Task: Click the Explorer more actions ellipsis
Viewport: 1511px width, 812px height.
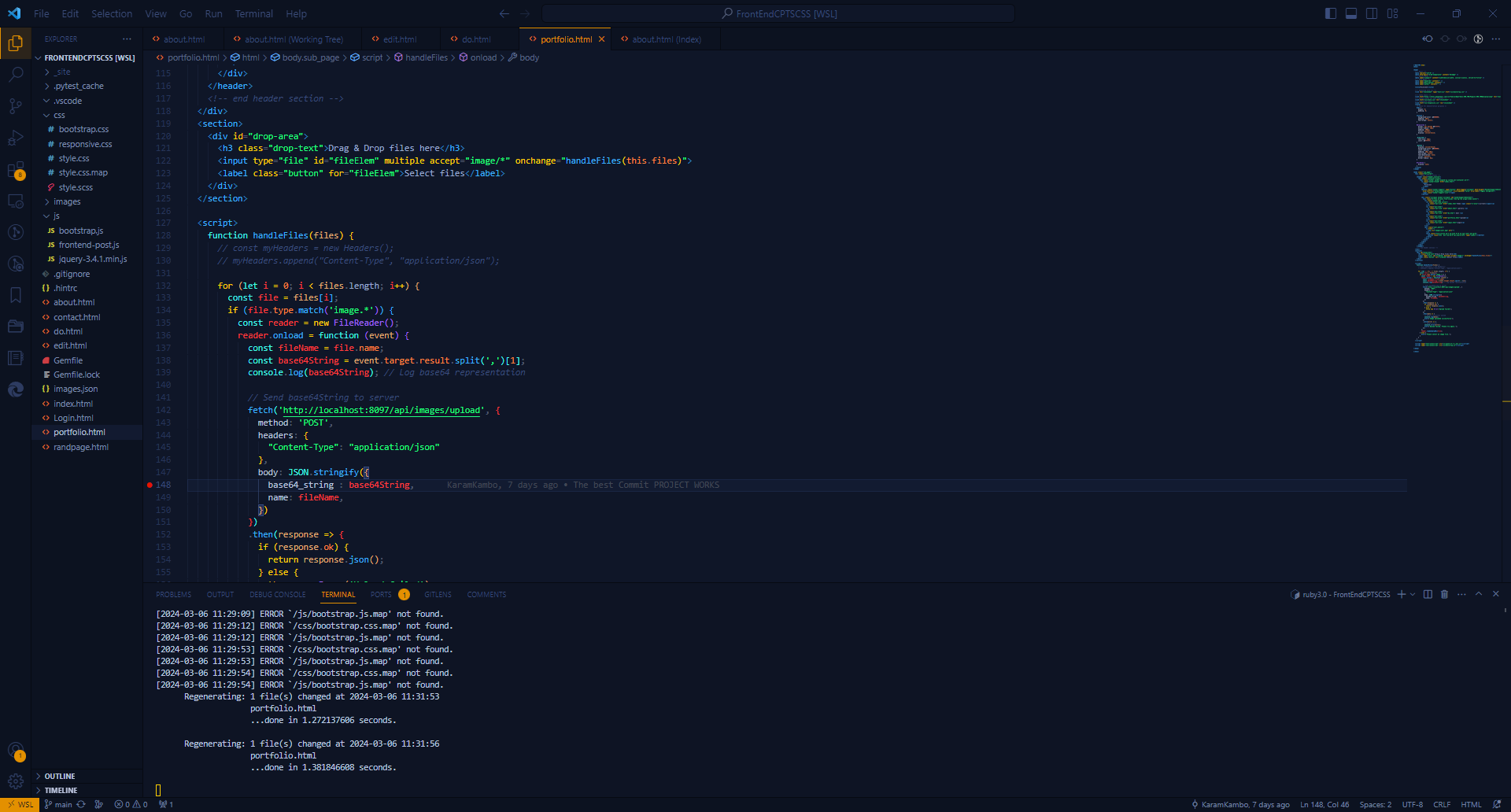Action: point(127,39)
